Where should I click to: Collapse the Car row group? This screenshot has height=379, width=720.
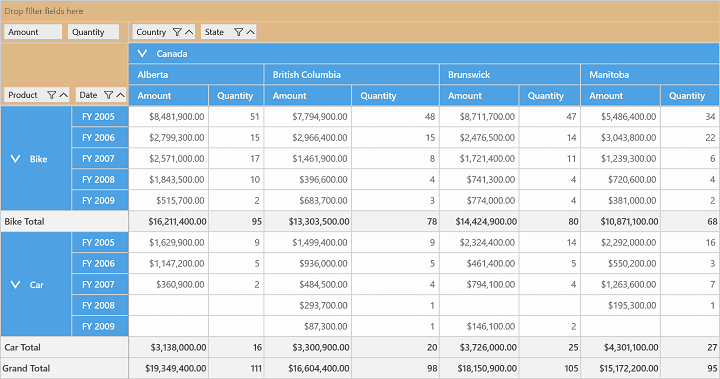(15, 285)
